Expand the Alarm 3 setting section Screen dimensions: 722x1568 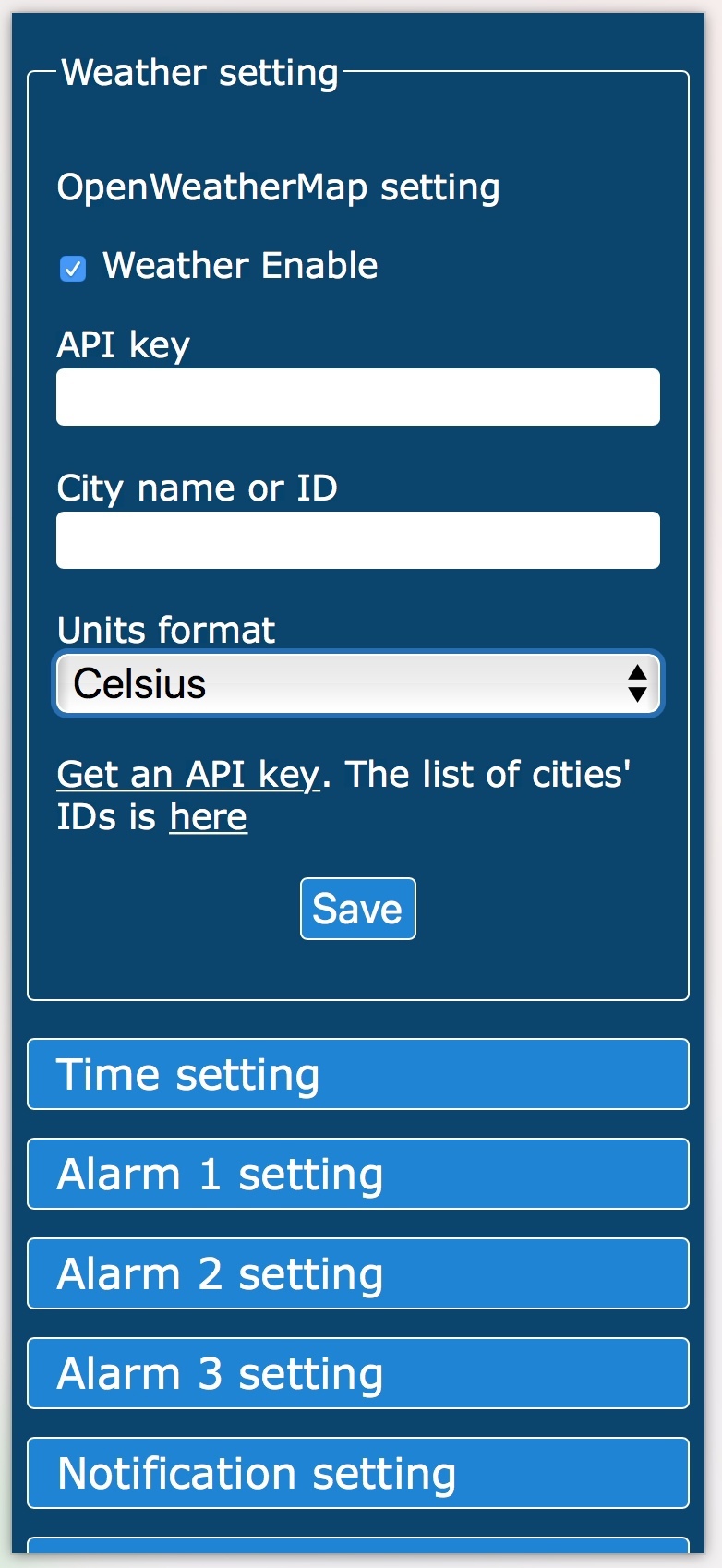click(358, 1373)
